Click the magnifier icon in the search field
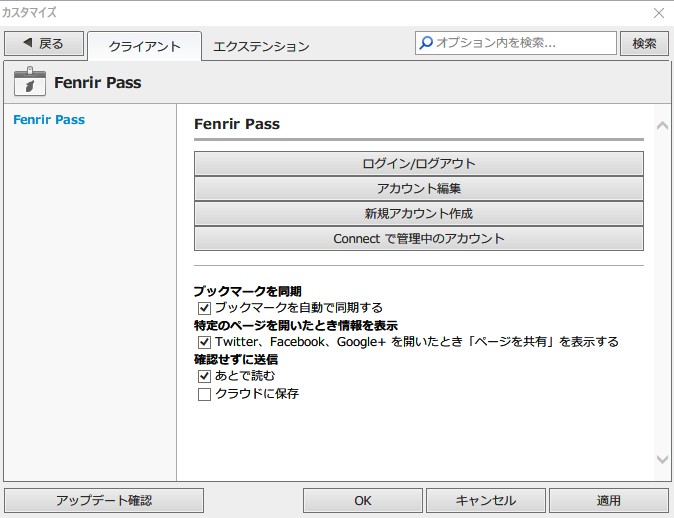Image resolution: width=674 pixels, height=518 pixels. coord(426,43)
